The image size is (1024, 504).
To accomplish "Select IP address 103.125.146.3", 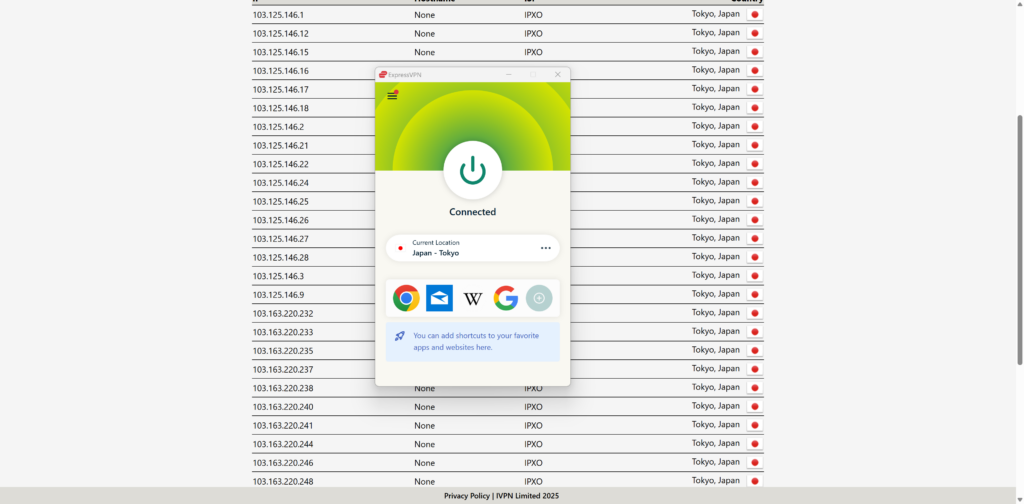I will point(278,276).
